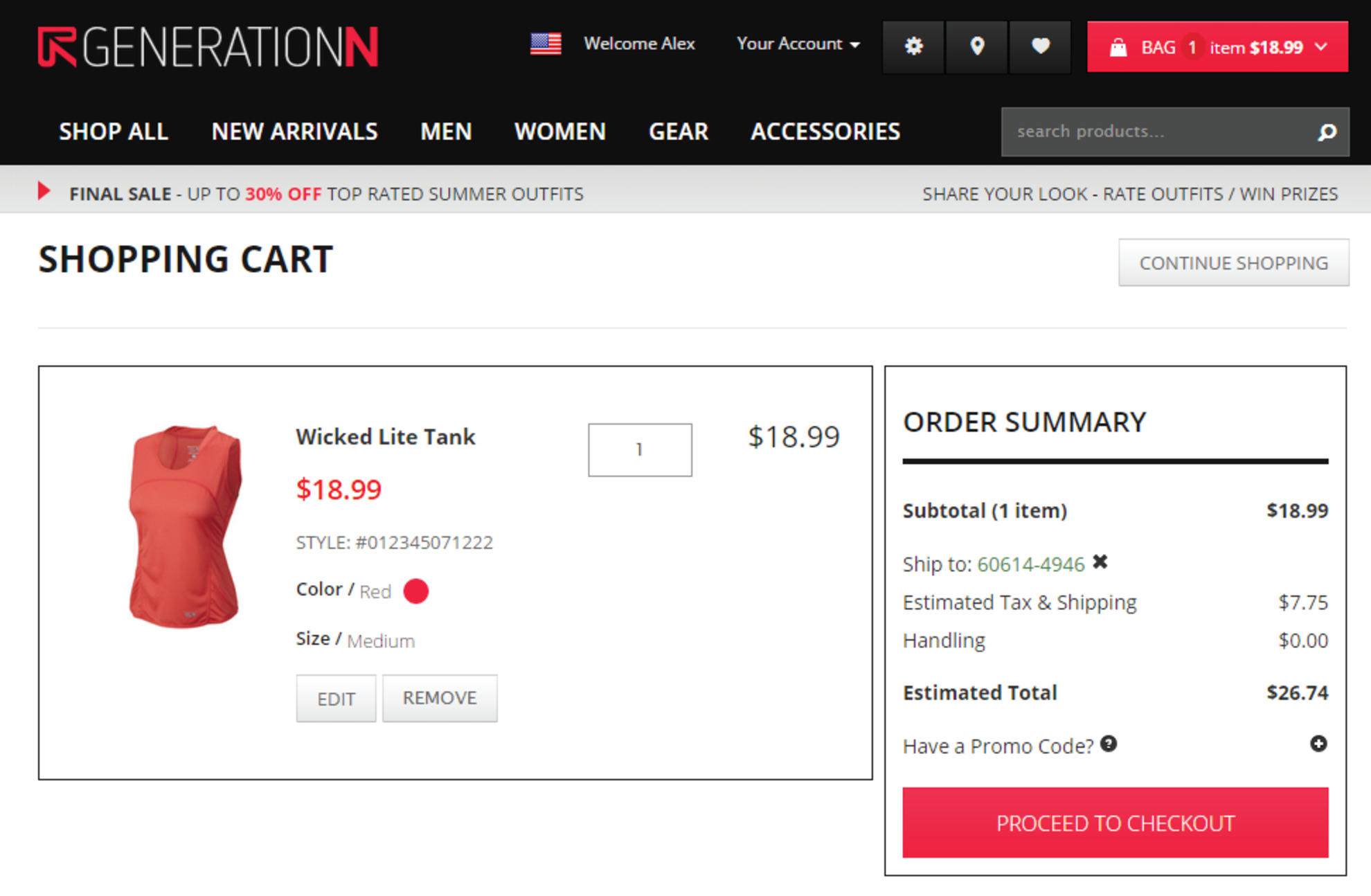Viewport: 1371px width, 896px height.
Task: Click the GenerationN logo
Action: tap(208, 47)
